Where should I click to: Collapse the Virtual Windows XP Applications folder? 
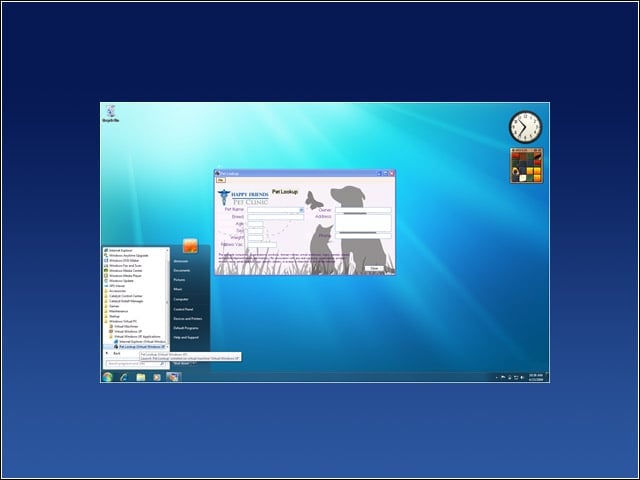coord(135,336)
